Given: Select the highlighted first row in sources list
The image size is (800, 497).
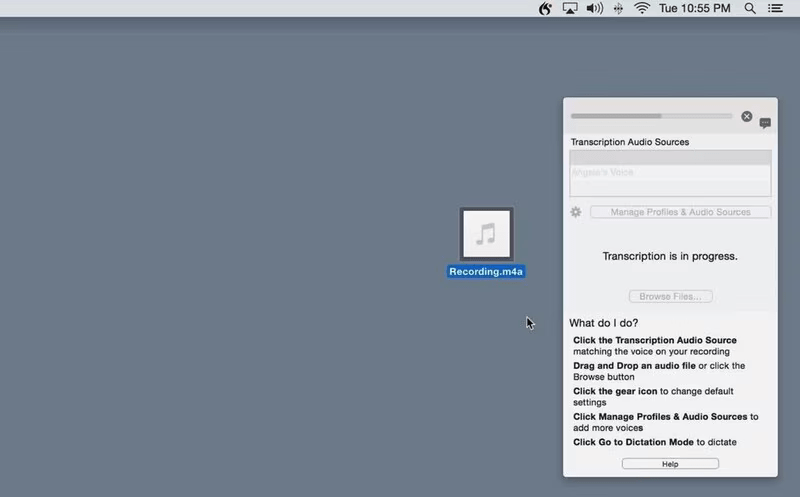Looking at the screenshot, I should [670, 157].
